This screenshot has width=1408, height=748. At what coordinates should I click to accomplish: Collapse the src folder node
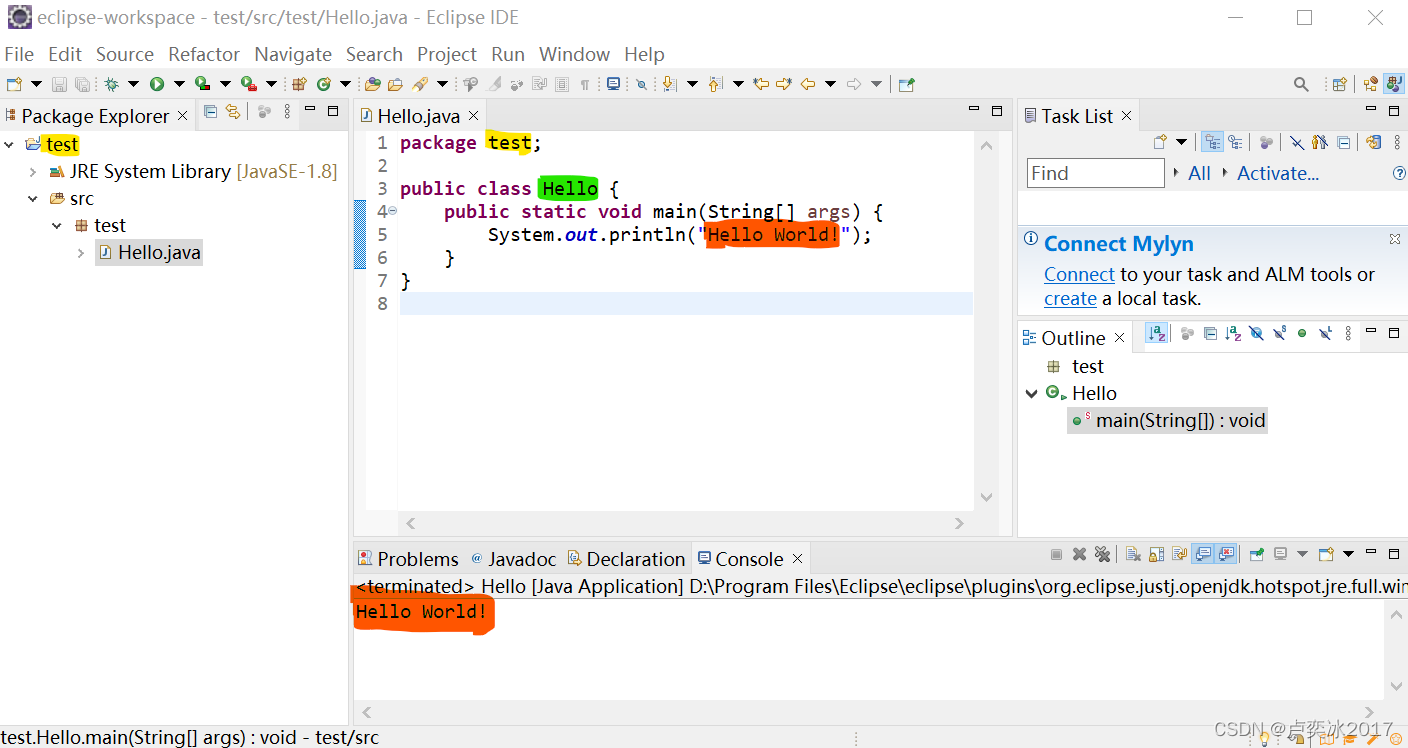[x=33, y=198]
